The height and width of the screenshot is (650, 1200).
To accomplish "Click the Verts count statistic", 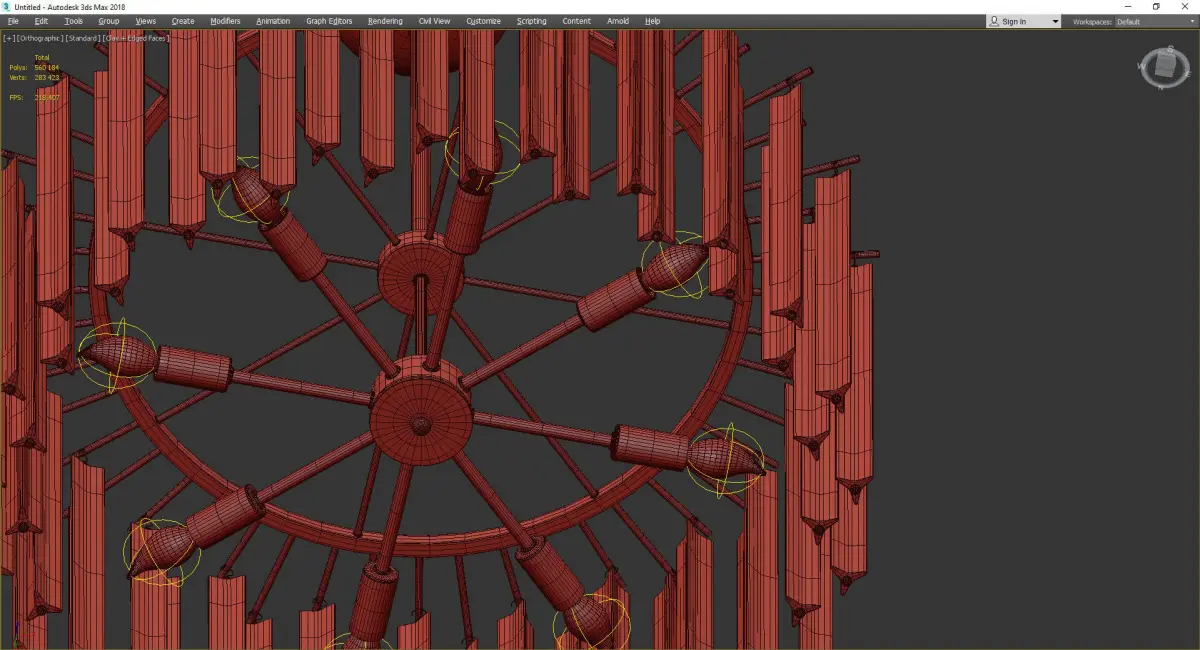I will [x=34, y=76].
